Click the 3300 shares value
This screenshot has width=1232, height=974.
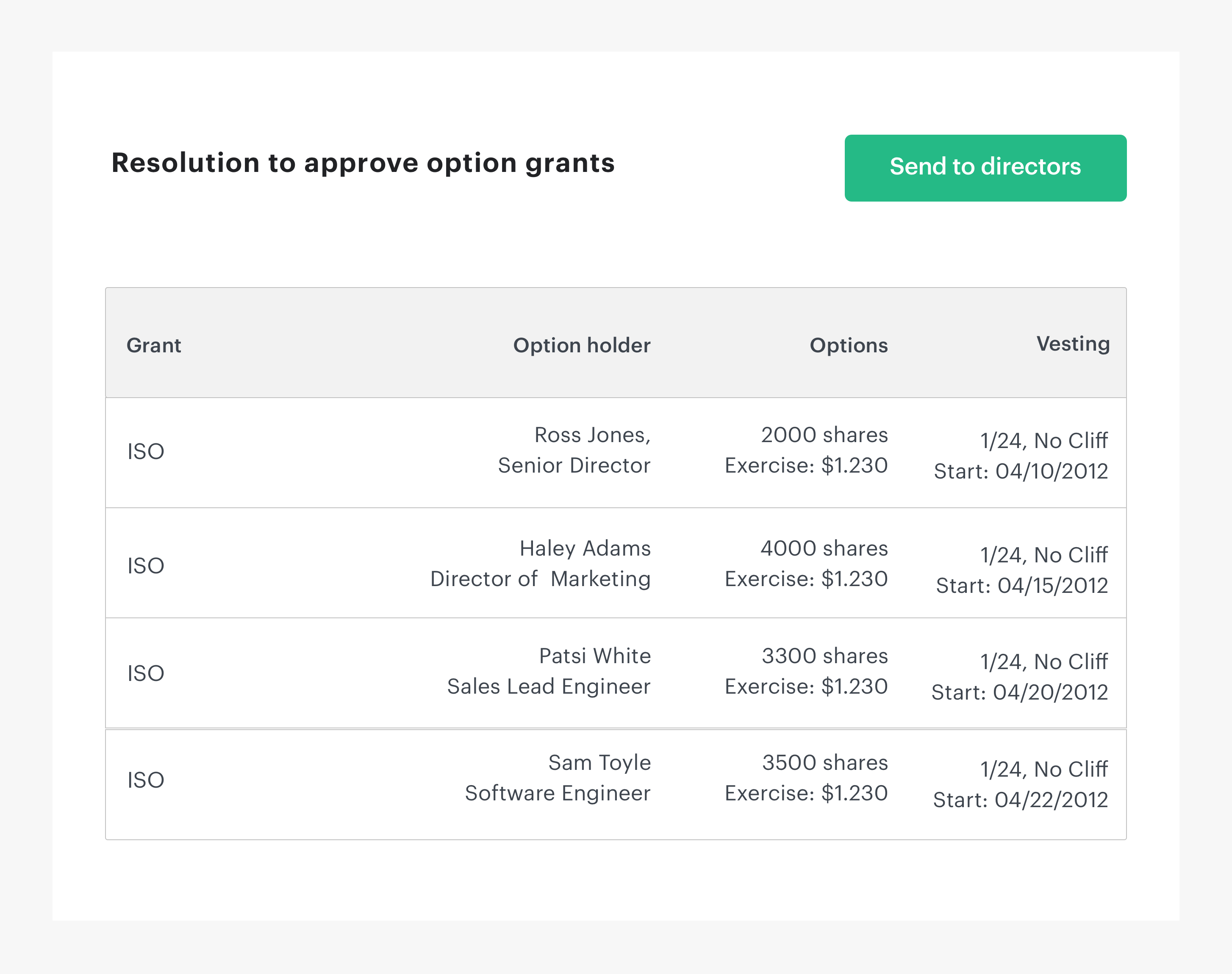(x=825, y=656)
